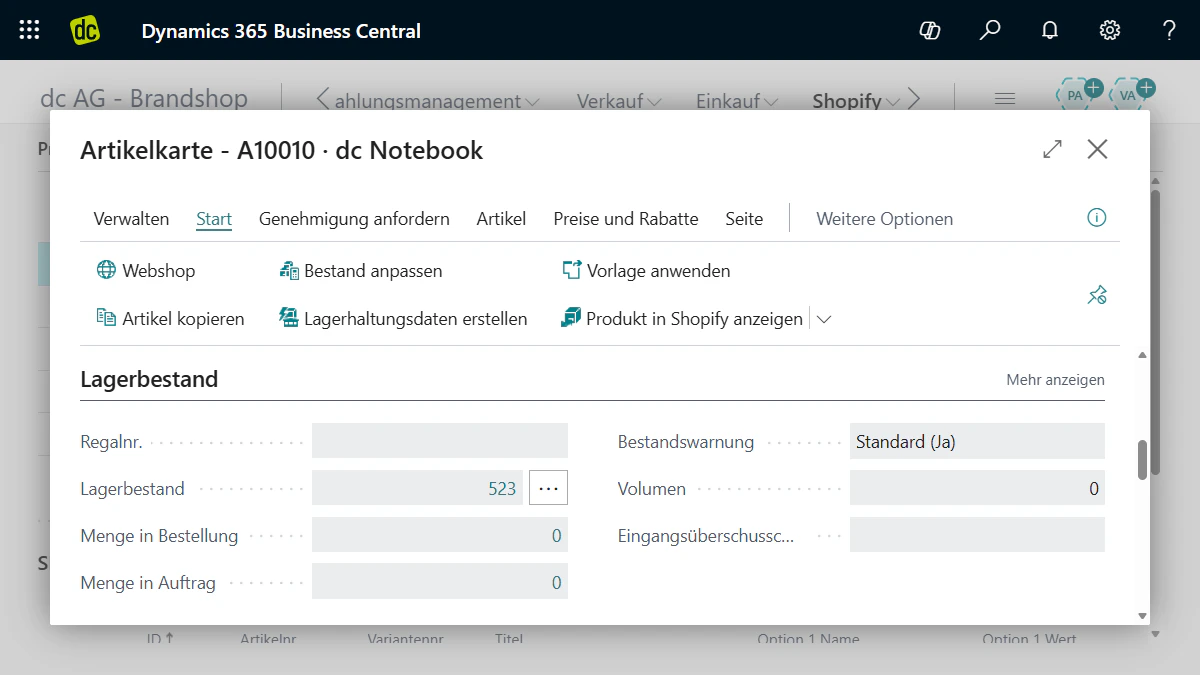
Task: Click the Lagerbestand value 523
Action: coord(502,488)
